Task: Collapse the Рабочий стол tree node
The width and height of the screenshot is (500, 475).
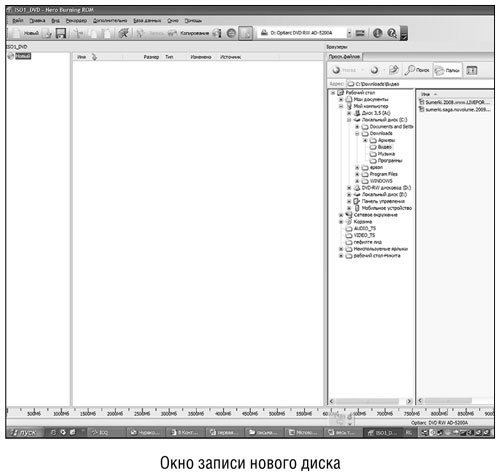Action: point(333,93)
